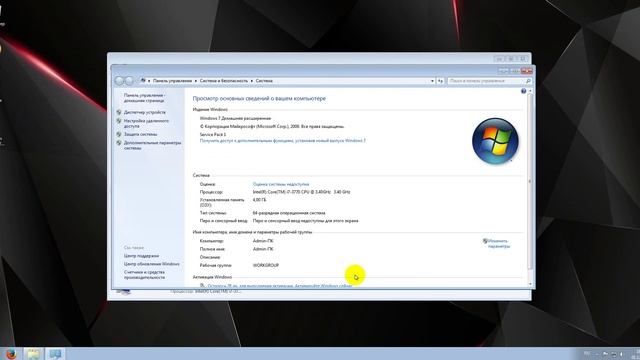
Task: Open the blue Help question mark icon
Action: click(x=523, y=91)
